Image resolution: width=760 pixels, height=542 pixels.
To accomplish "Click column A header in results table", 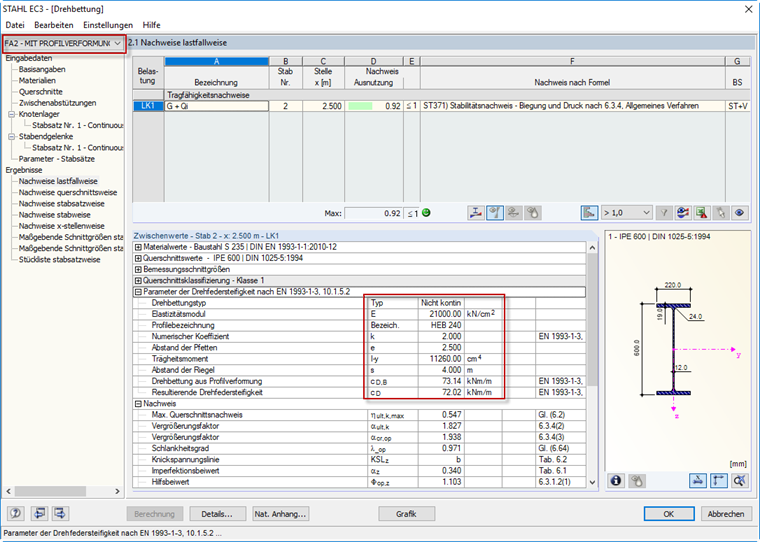I will click(217, 62).
